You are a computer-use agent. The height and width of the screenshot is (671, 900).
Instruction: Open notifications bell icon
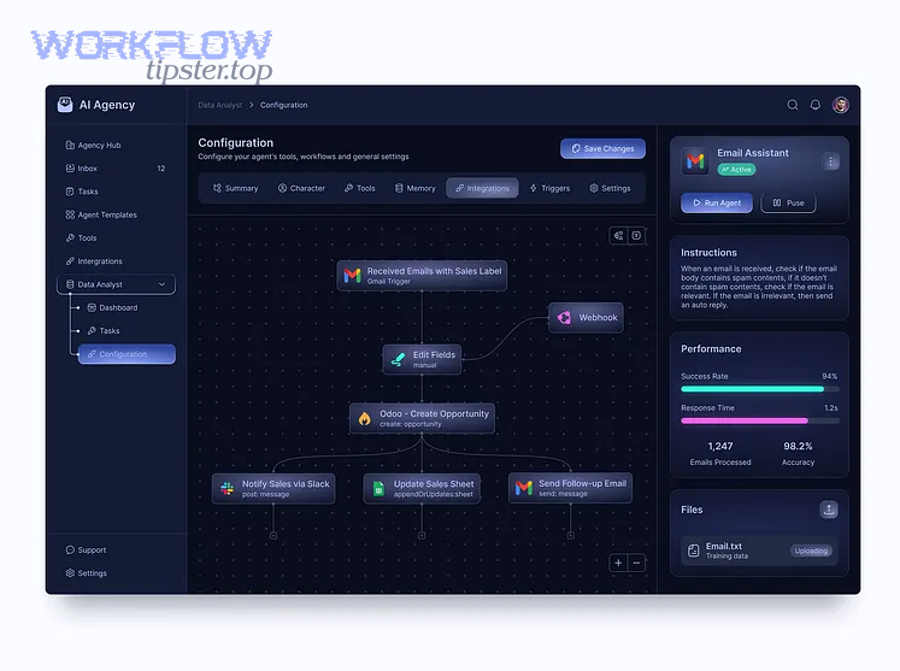815,105
